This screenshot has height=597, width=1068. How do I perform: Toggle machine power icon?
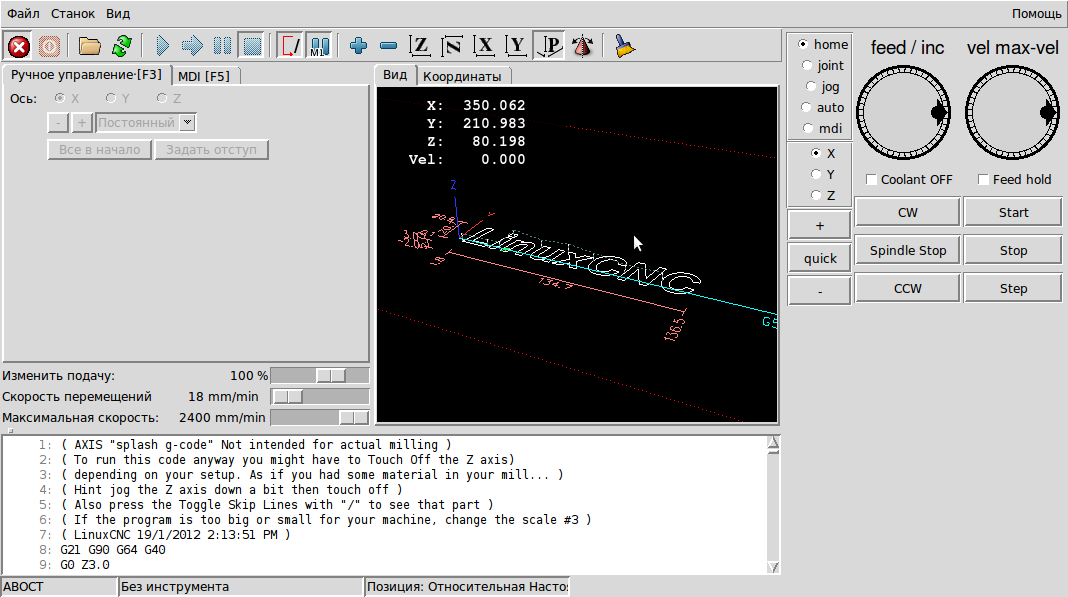[x=49, y=46]
